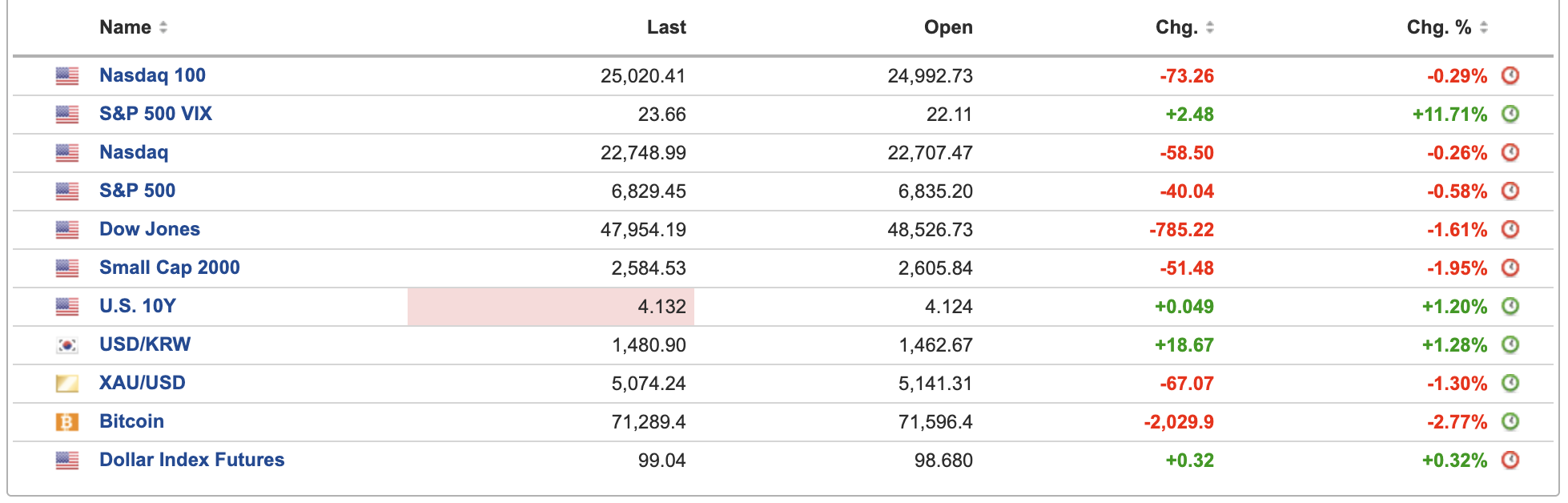This screenshot has width=1568, height=503.
Task: Open the Dollar Index Futures link
Action: 191,460
